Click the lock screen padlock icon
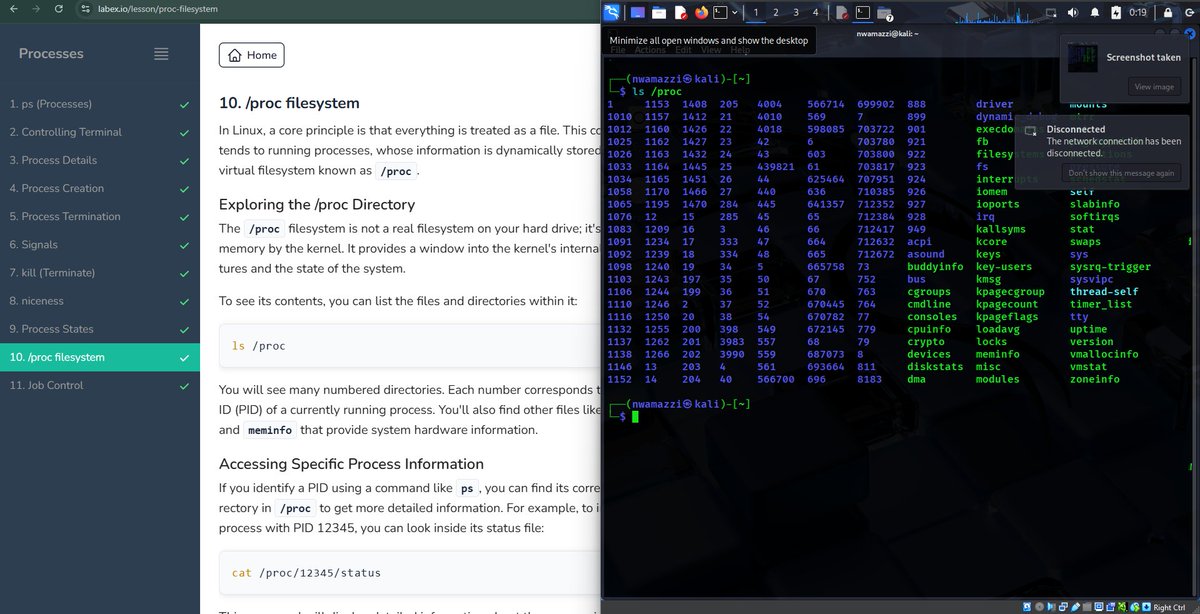Viewport: 1200px width, 614px height. click(1168, 12)
